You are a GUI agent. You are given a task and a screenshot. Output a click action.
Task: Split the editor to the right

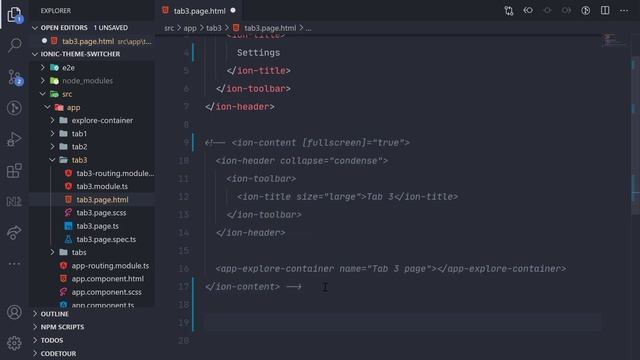pyautogui.click(x=605, y=11)
